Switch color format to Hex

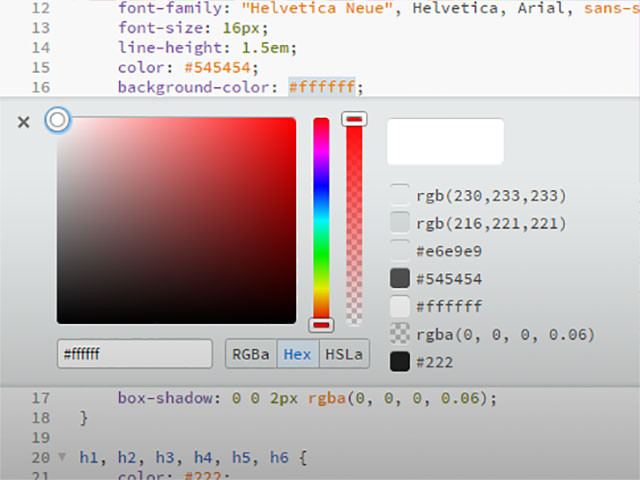[298, 354]
